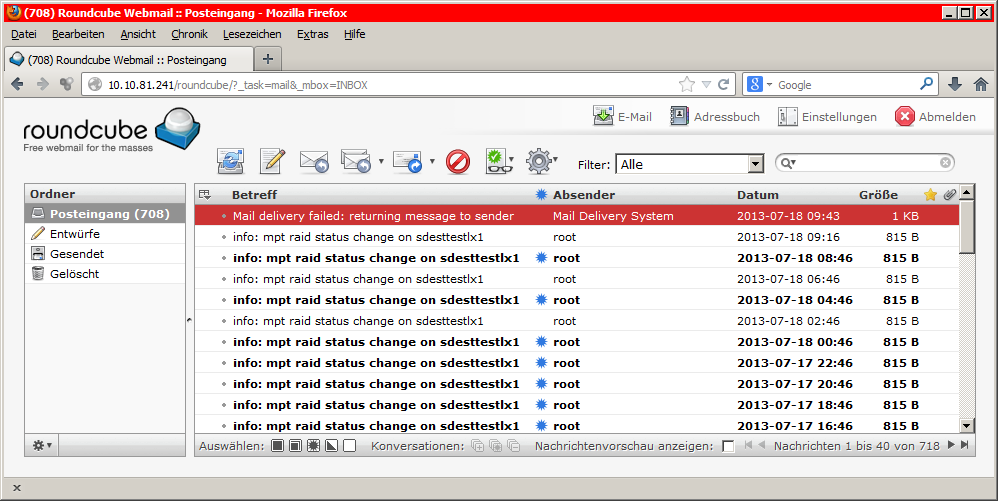Viewport: 998px width, 501px height.
Task: Open the Mail delivery failed message
Action: (373, 216)
